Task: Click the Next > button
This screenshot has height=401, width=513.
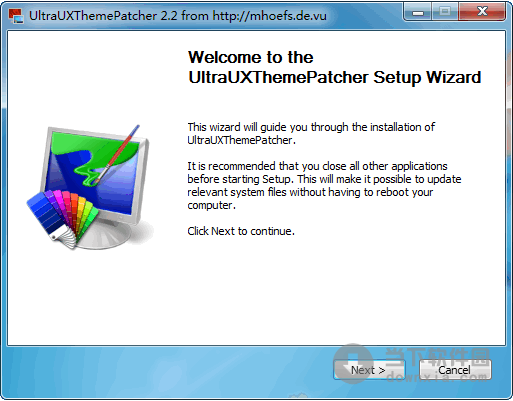Action: 369,370
